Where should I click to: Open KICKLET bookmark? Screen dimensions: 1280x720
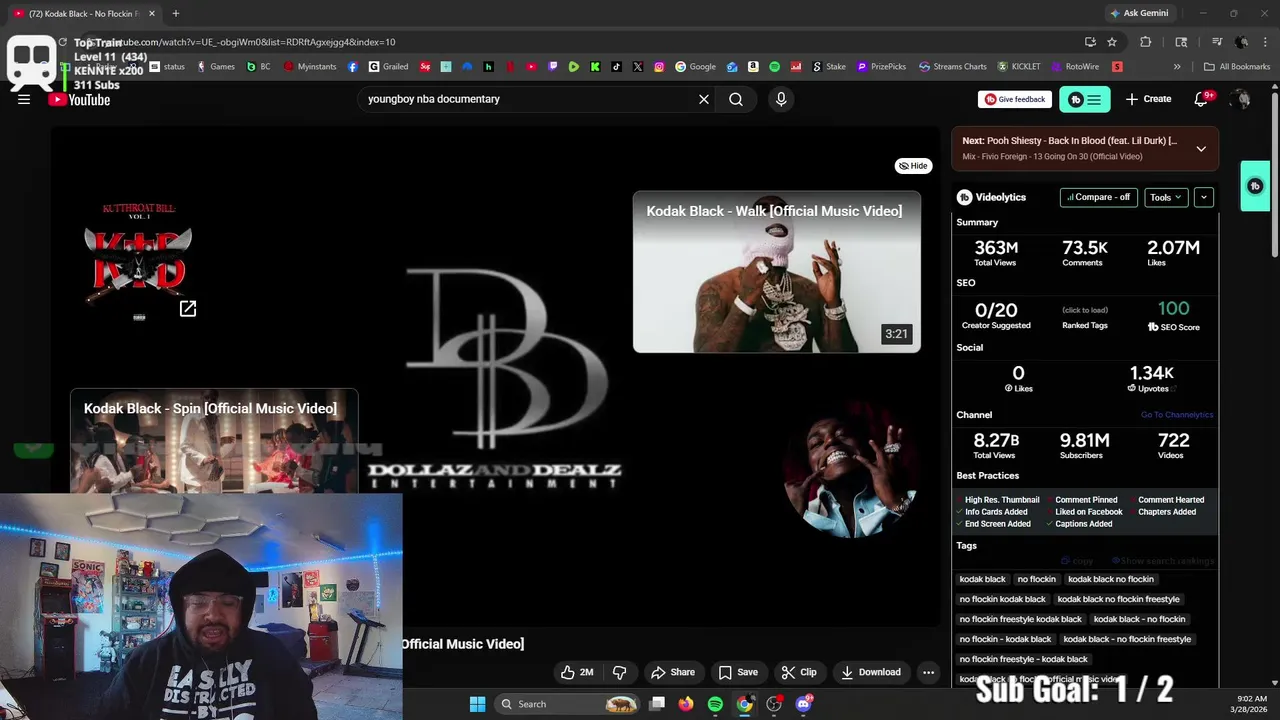pyautogui.click(x=1019, y=67)
